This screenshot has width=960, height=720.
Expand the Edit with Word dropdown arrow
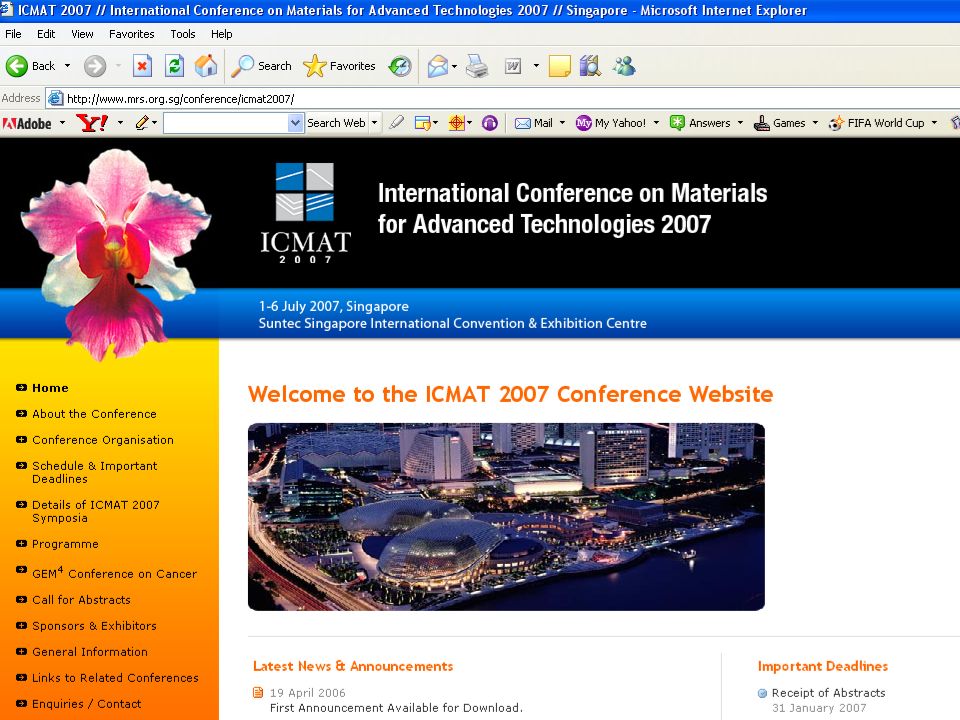point(536,66)
